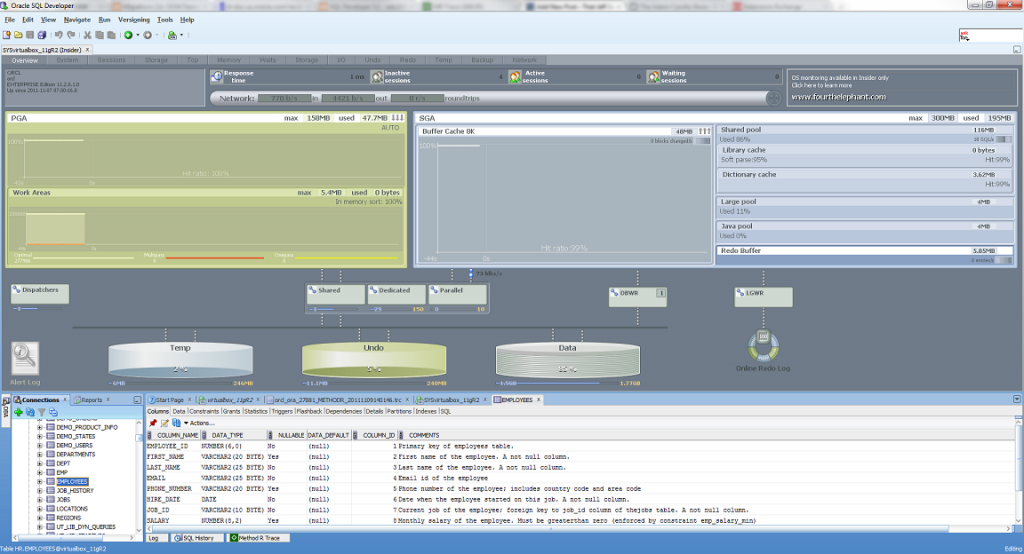Switch to the Constraints tab
The height and width of the screenshot is (554, 1024).
tap(204, 411)
